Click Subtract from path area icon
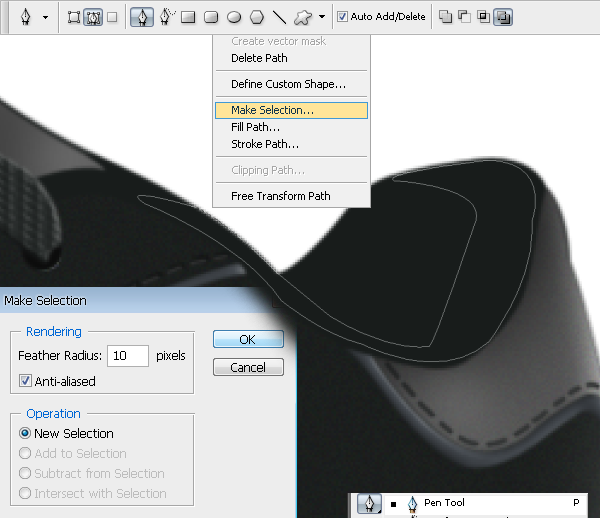 tap(464, 17)
